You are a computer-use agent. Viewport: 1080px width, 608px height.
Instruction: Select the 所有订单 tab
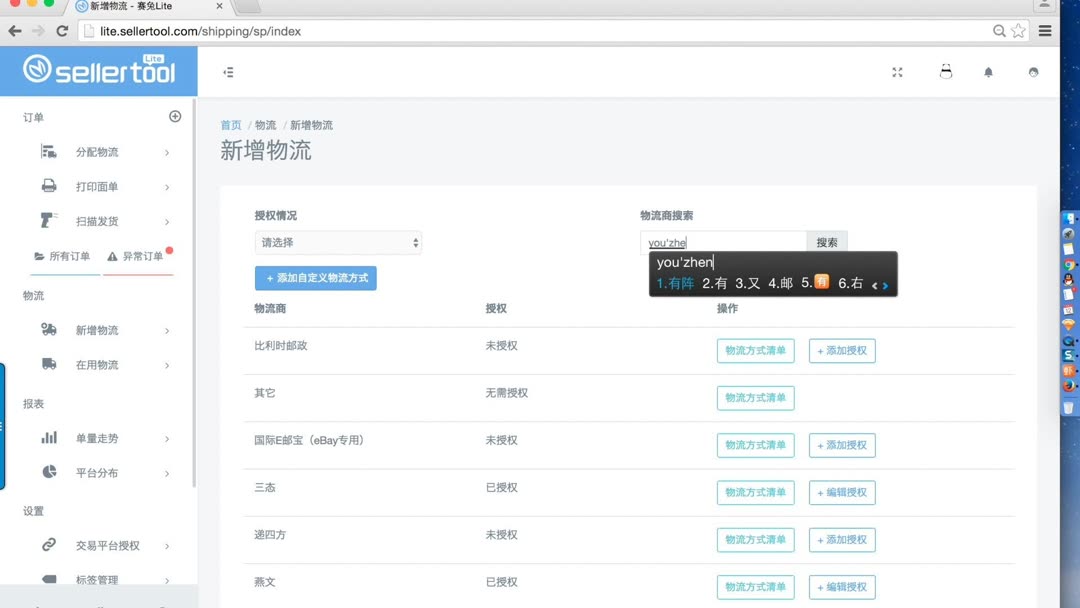pos(64,256)
